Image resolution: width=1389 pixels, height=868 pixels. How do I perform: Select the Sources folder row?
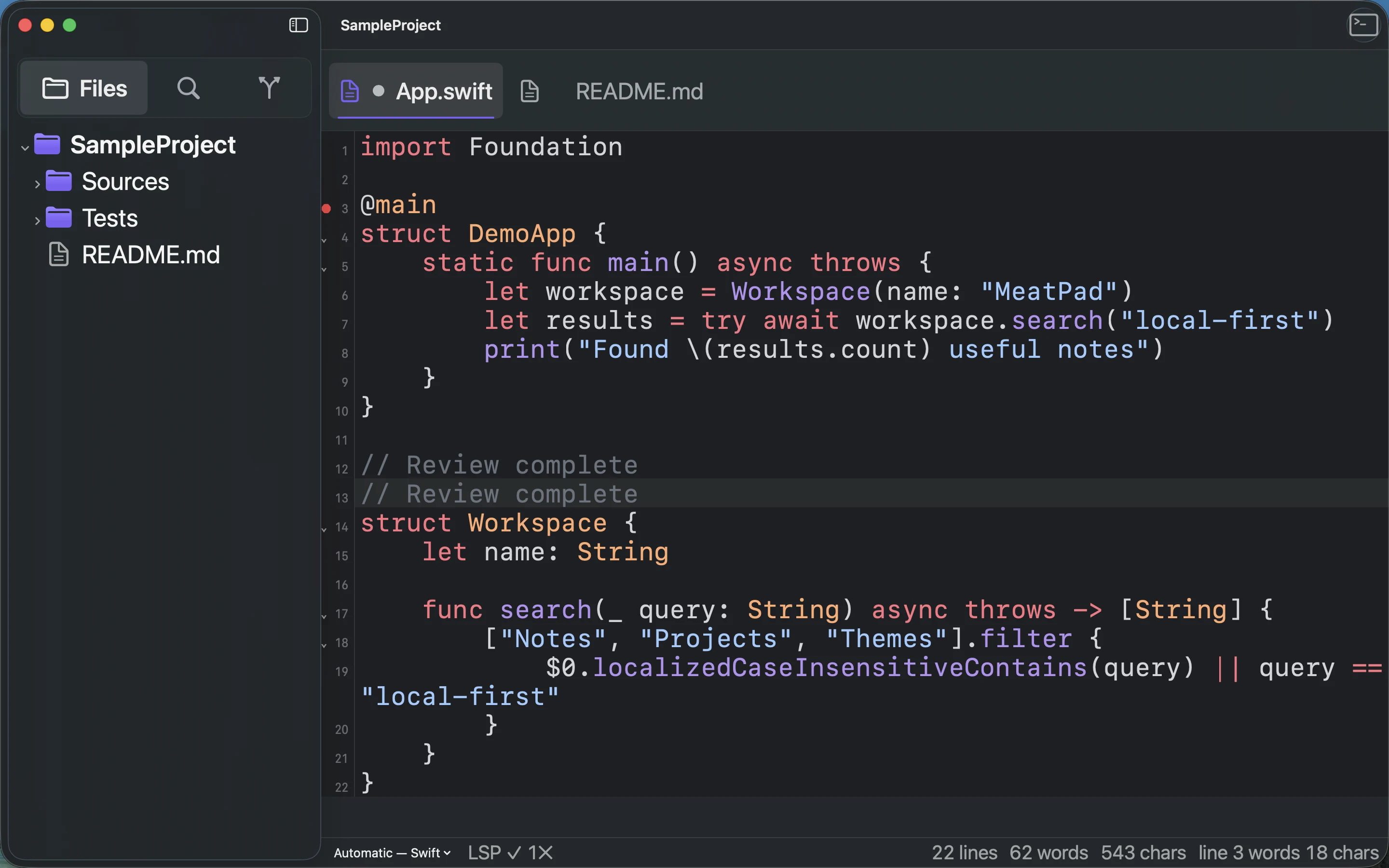click(x=164, y=182)
